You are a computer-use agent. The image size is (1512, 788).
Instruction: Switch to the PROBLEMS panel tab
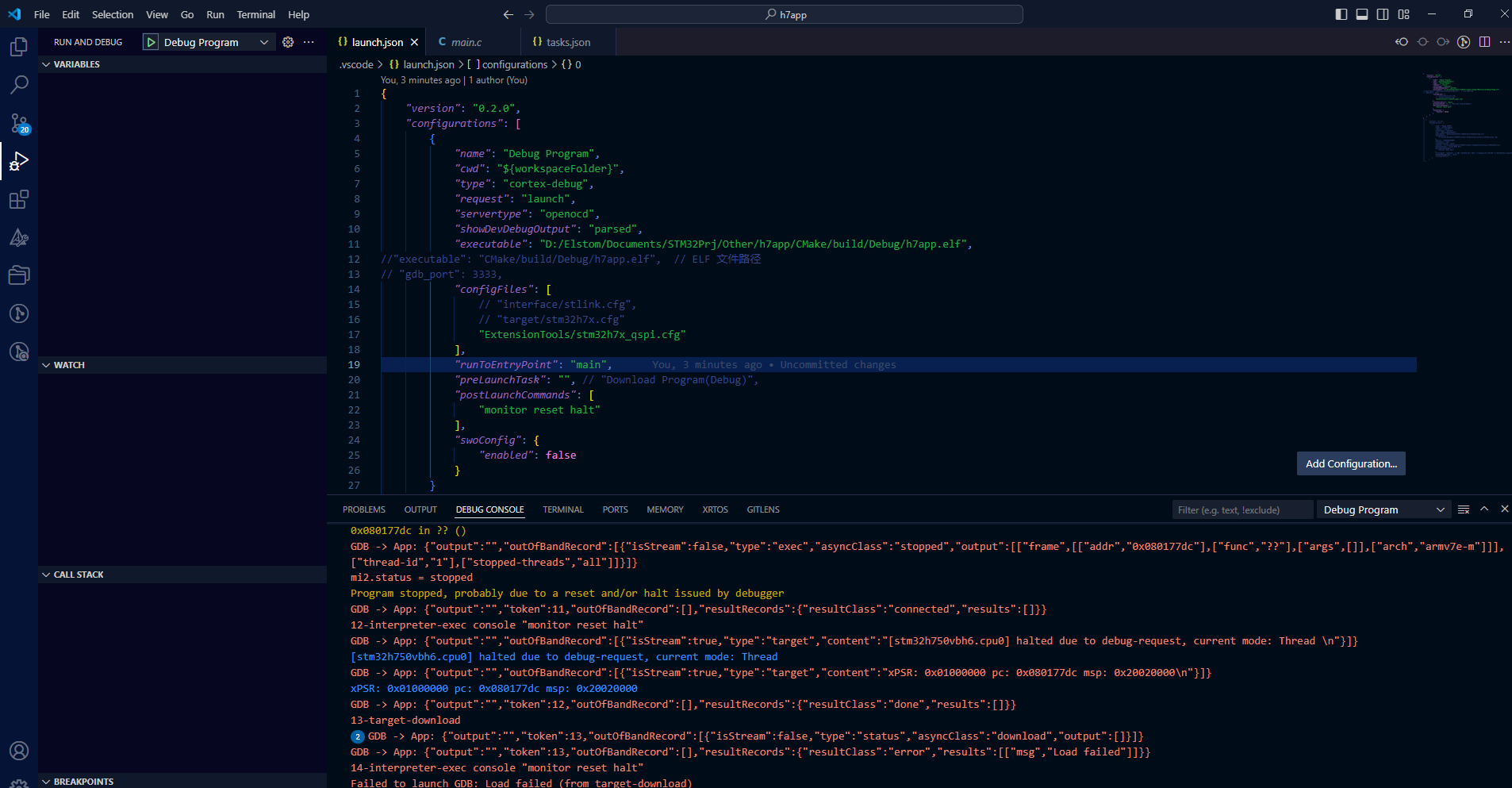364,509
